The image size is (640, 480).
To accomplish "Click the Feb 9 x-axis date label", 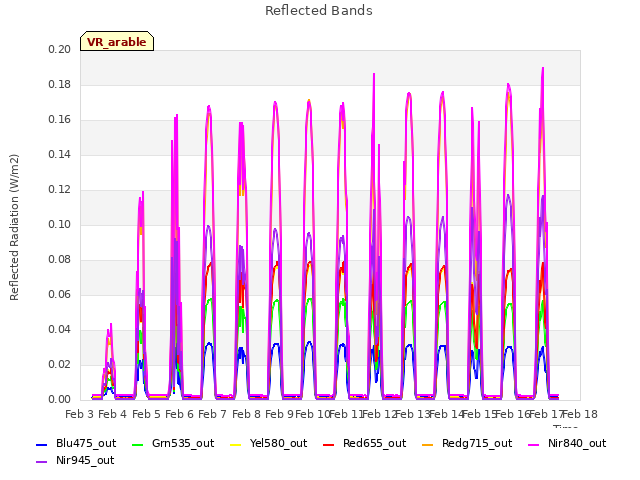I will [x=279, y=414].
